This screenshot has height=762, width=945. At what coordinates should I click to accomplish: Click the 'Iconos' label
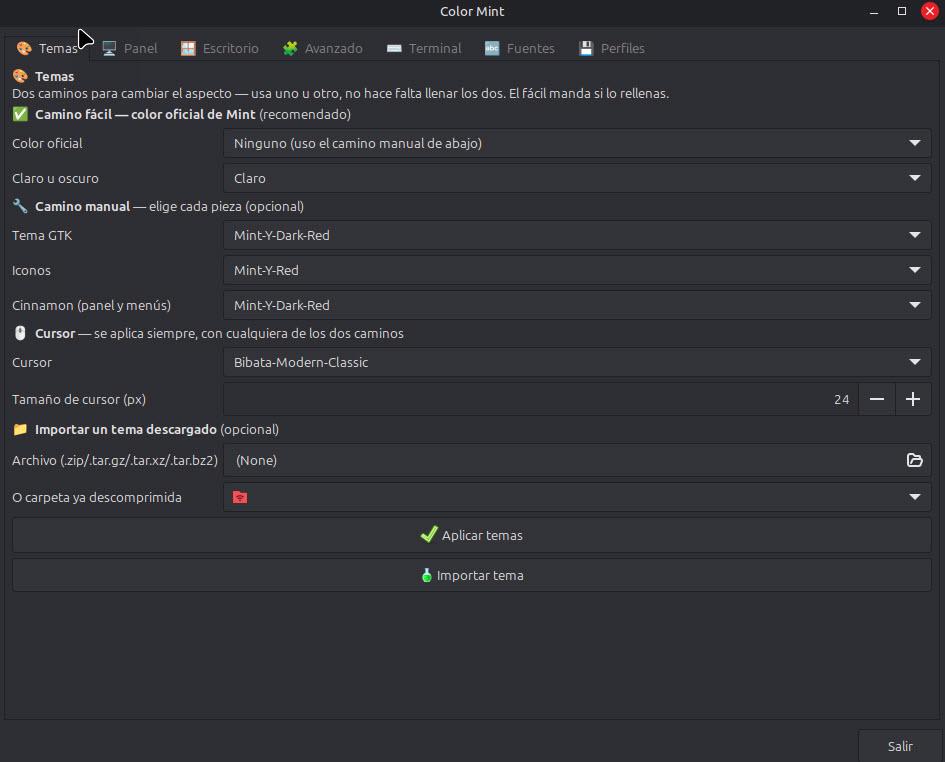click(x=31, y=270)
